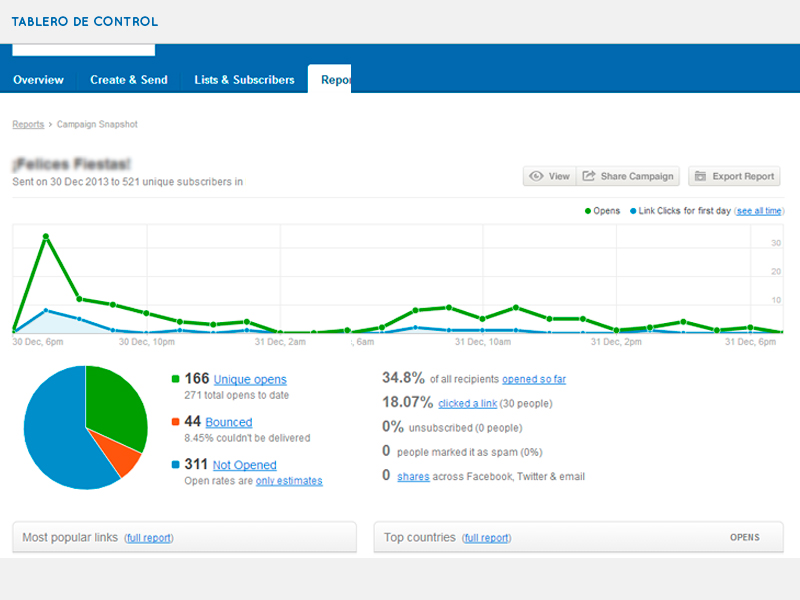Image resolution: width=800 pixels, height=600 pixels.
Task: Open full report for Top countries
Action: coord(487,538)
